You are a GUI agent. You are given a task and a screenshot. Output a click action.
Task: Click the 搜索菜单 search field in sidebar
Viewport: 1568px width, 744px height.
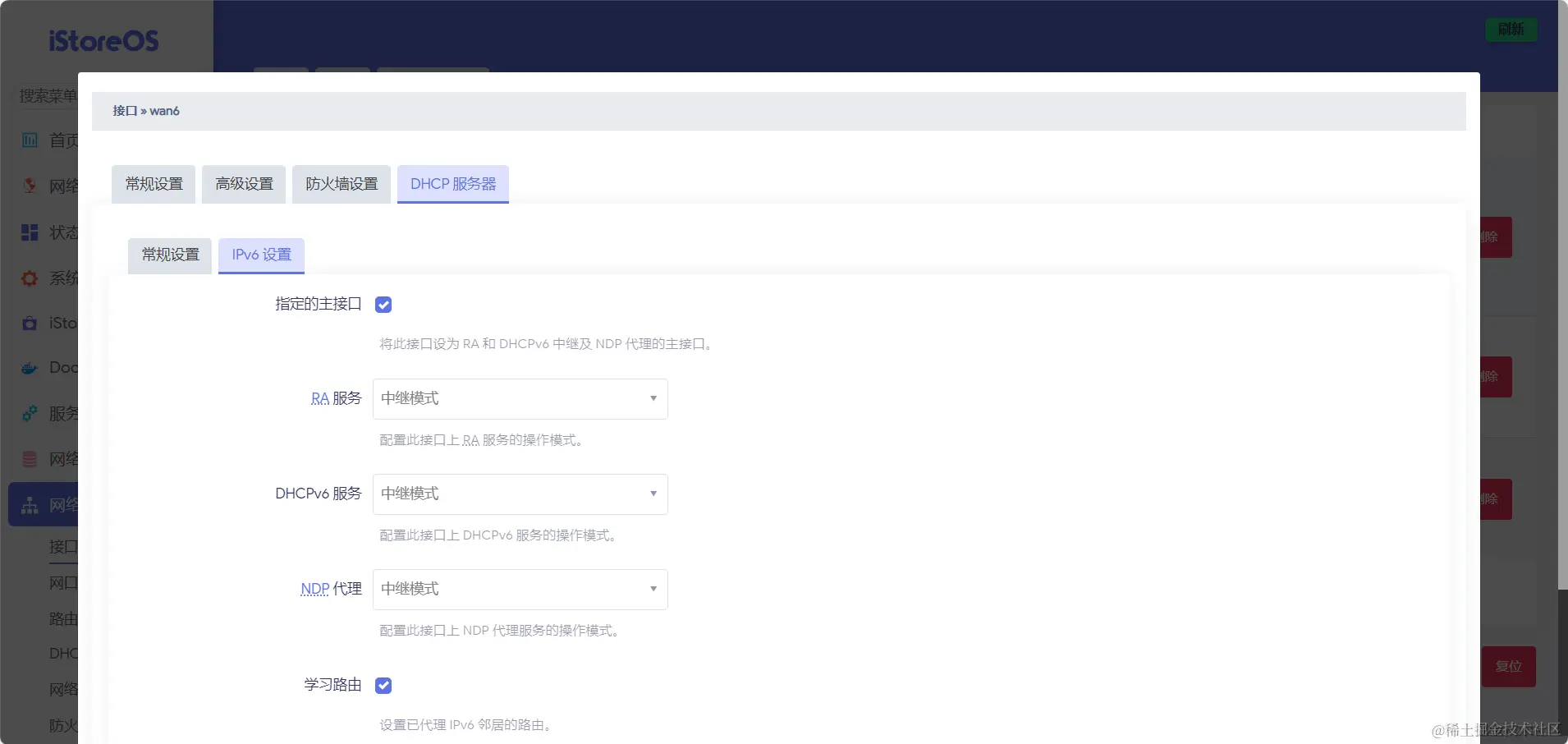coord(48,96)
